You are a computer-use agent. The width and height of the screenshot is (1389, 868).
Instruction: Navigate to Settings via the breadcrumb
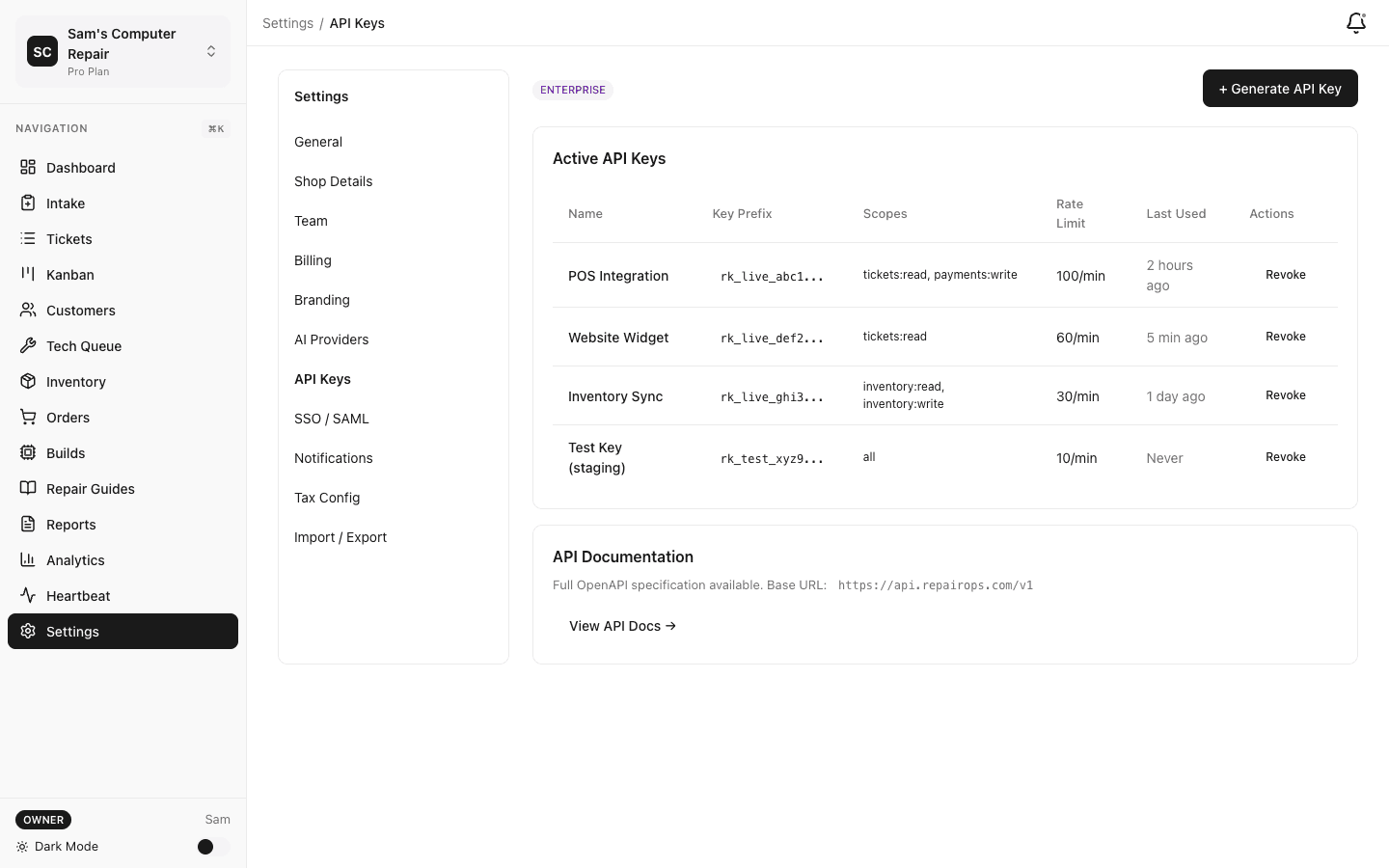(287, 22)
